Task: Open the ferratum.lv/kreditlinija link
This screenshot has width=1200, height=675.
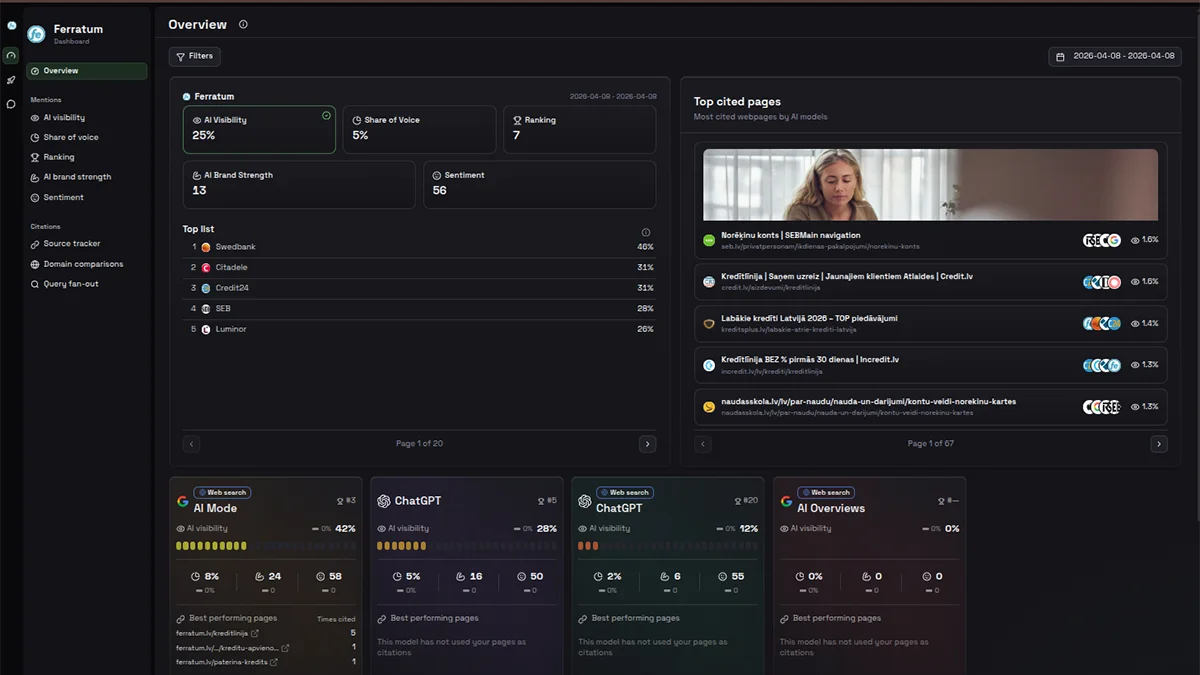Action: [211, 633]
